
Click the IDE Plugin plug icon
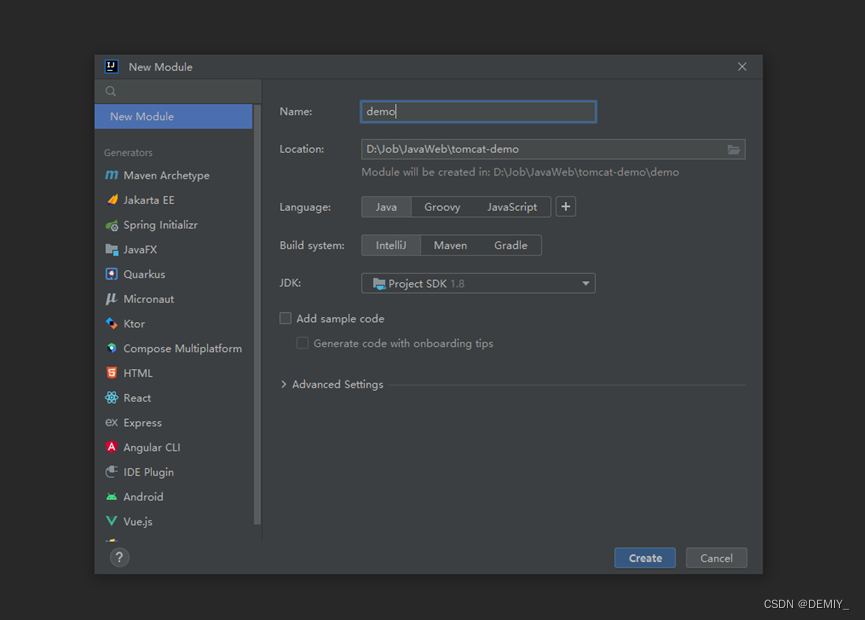111,472
